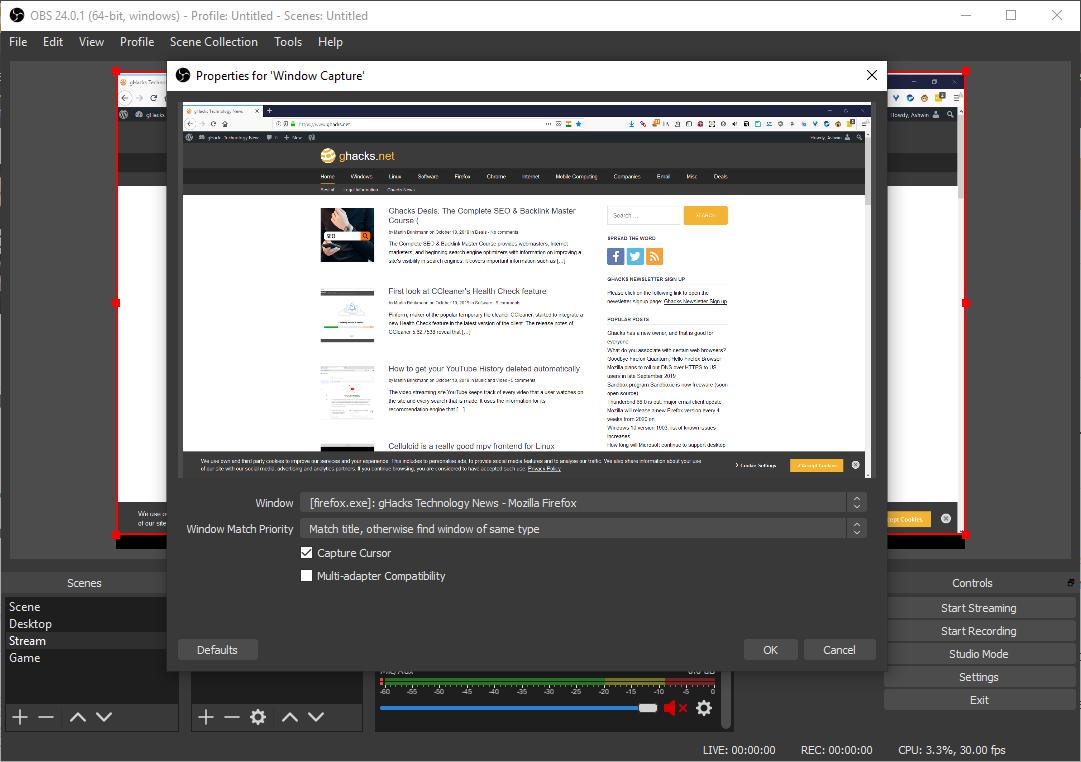
Task: Undock the Controls panel using its corner icon
Action: coord(1070,583)
